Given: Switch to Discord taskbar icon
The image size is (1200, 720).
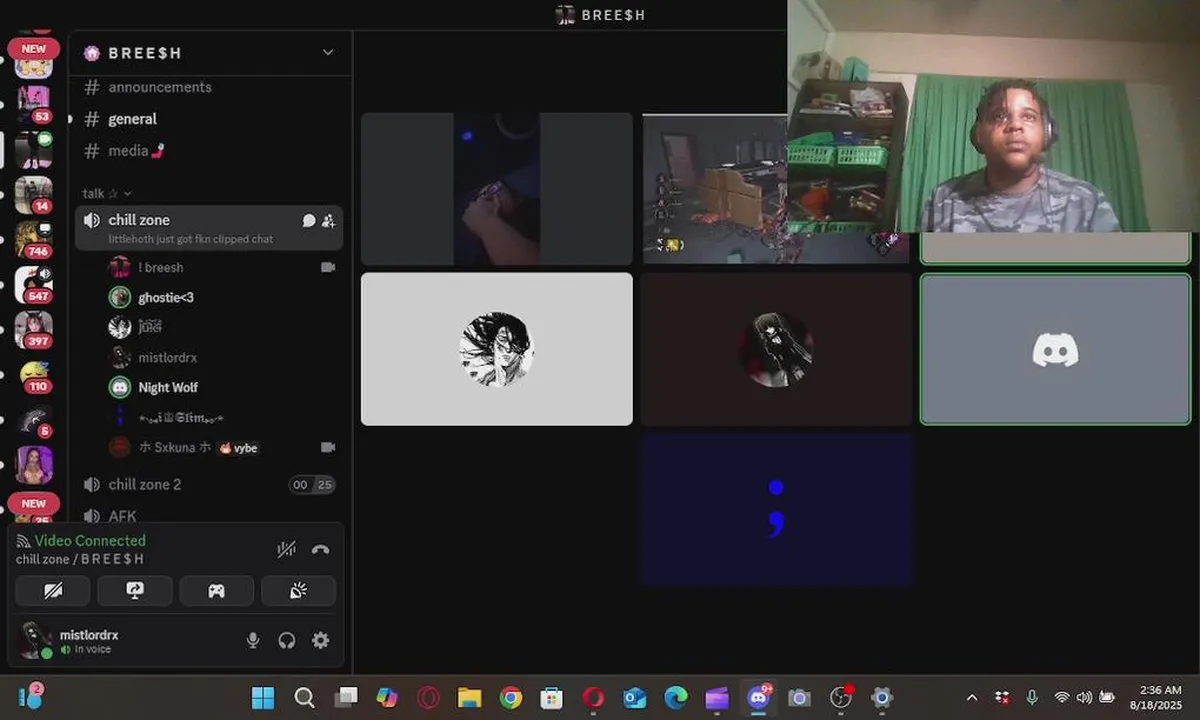Looking at the screenshot, I should tap(759, 698).
